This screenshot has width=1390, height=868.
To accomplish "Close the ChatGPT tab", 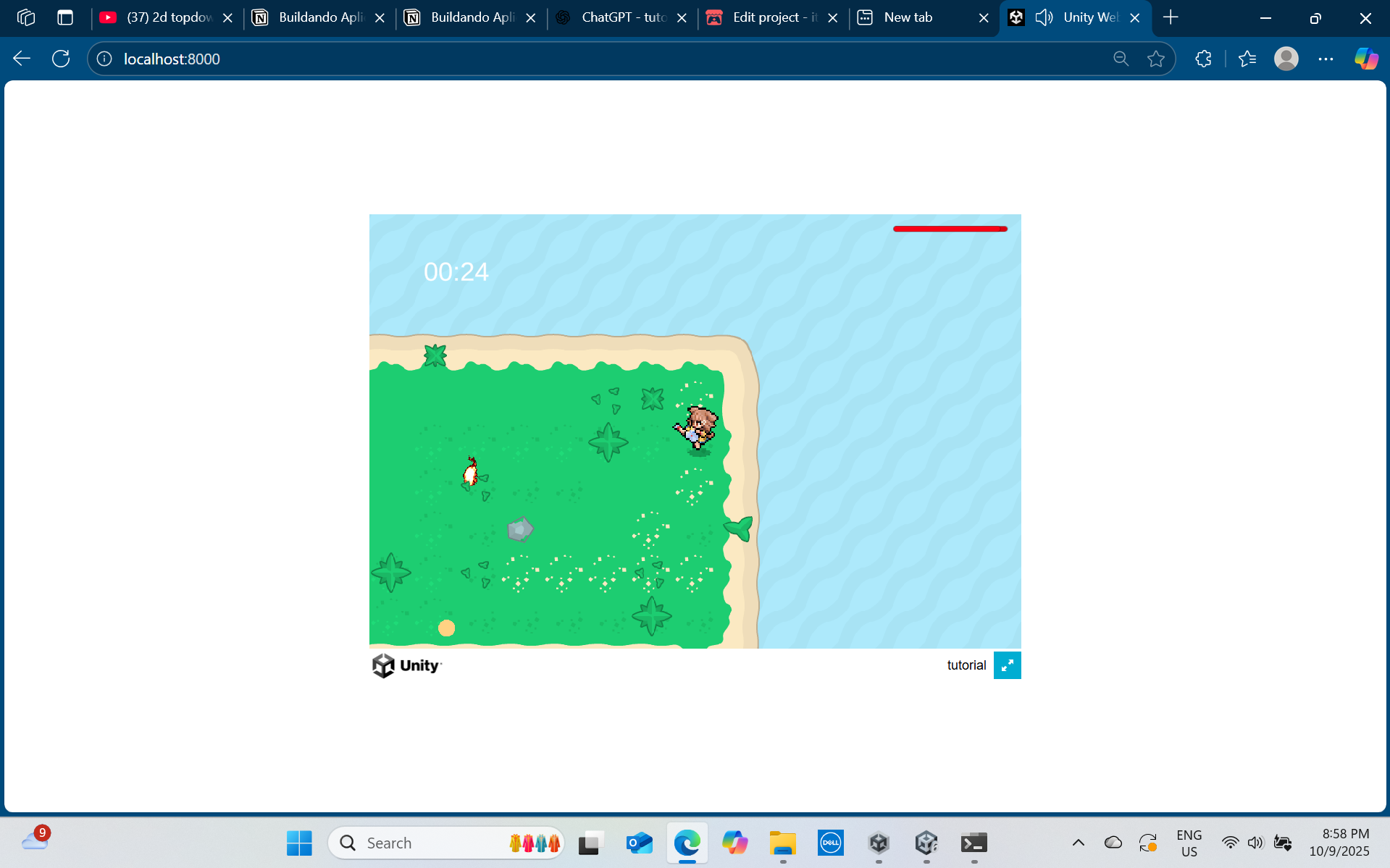I will 682,18.
